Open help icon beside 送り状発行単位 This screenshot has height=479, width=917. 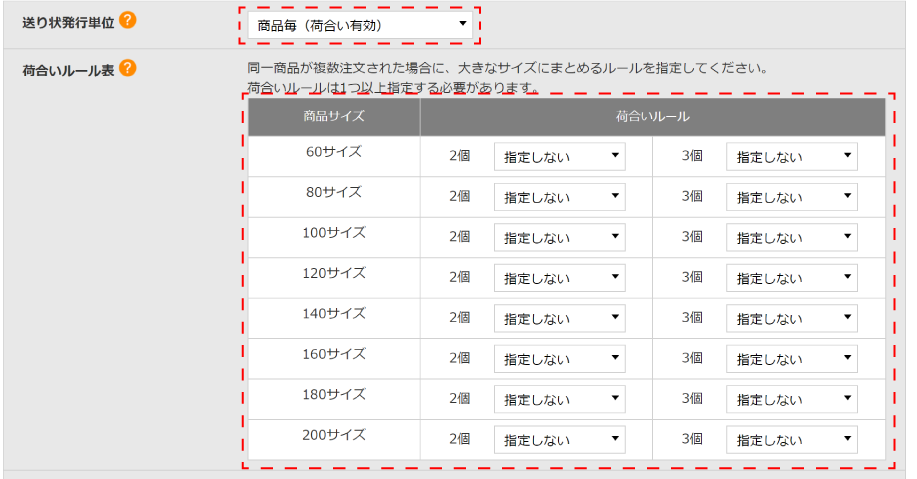click(x=127, y=20)
